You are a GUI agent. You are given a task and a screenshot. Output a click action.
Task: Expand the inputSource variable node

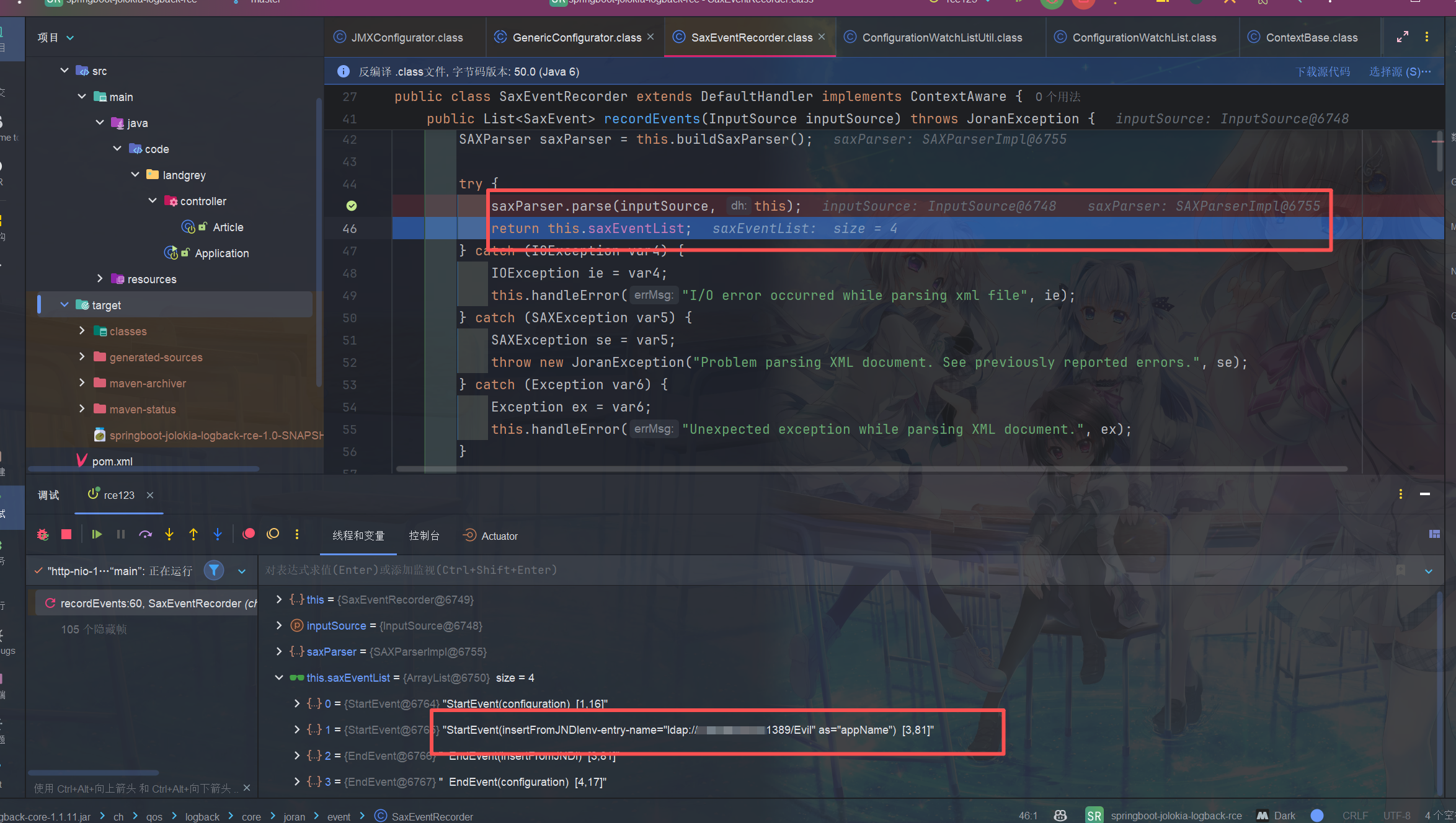(x=279, y=625)
